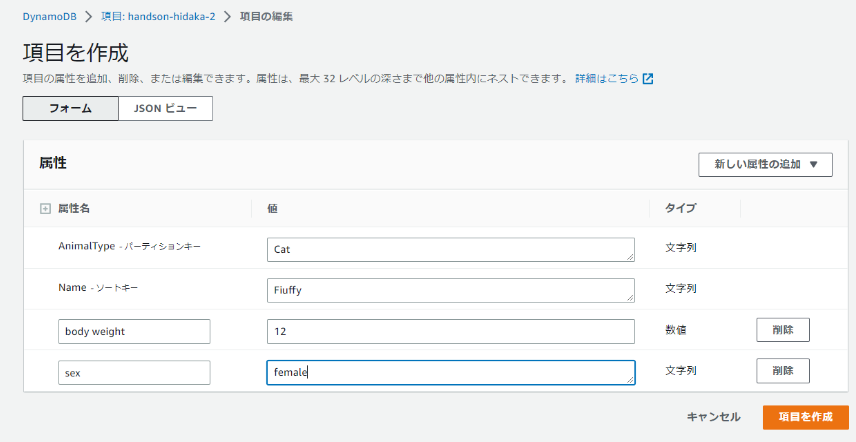Click the resize handle of the female field
Screen dimensions: 856x442
pyautogui.click(x=630, y=380)
